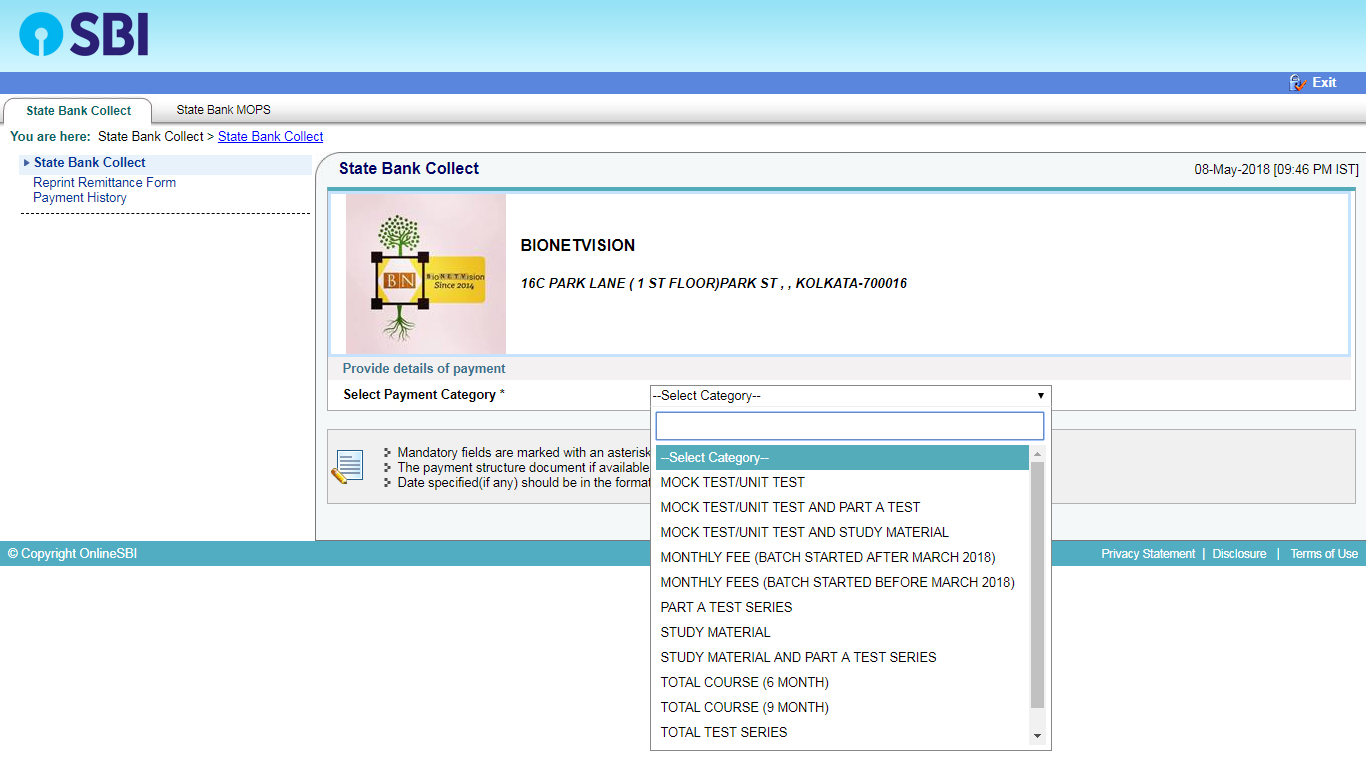Select State Bank Collect in sidebar
Screen dimensions: 1366x768
[x=90, y=163]
